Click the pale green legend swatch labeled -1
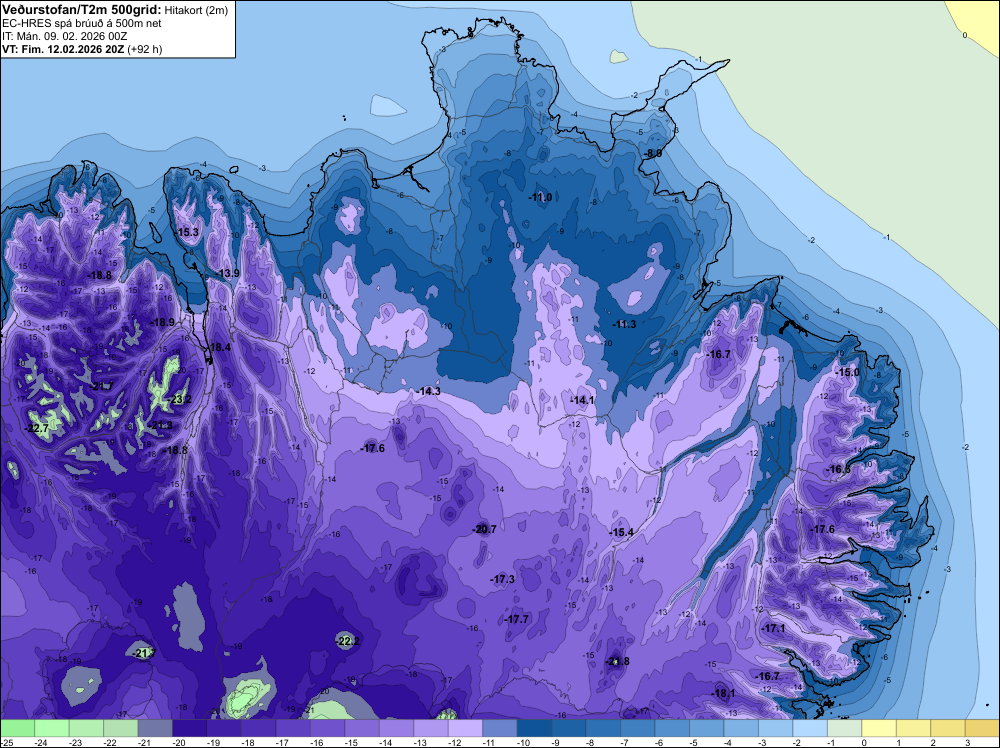Screen dimensions: 1000x748 [x=844, y=728]
